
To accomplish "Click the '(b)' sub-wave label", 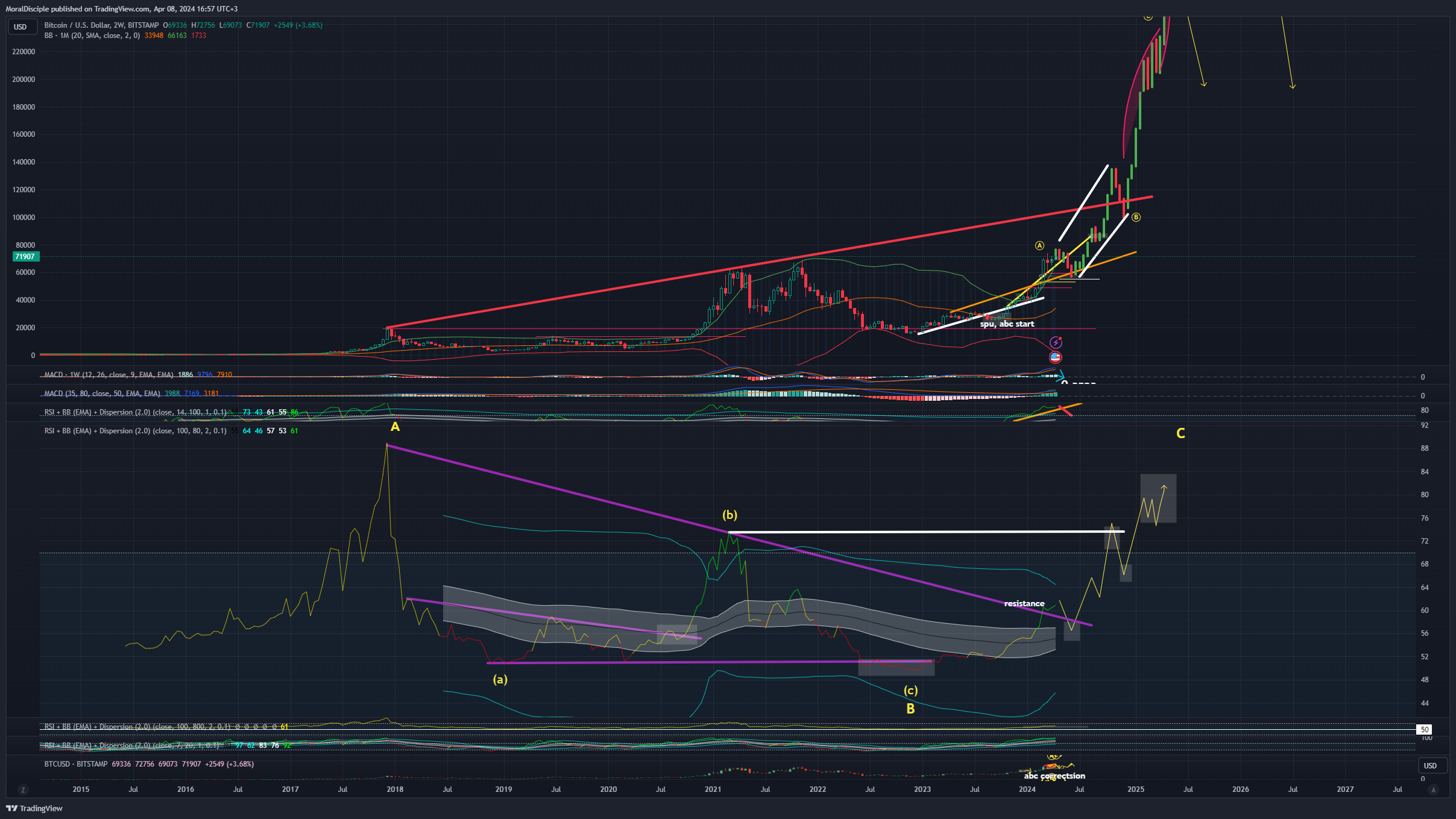I will (x=730, y=515).
